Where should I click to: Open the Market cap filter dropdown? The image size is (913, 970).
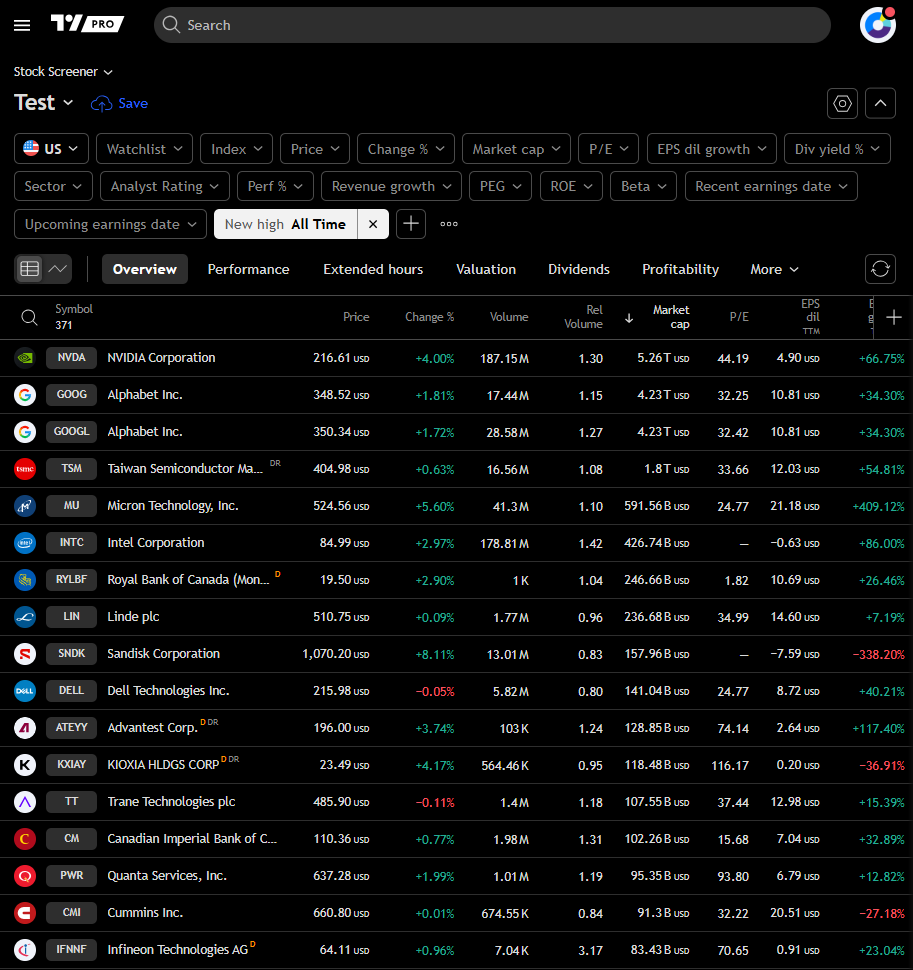click(x=516, y=149)
